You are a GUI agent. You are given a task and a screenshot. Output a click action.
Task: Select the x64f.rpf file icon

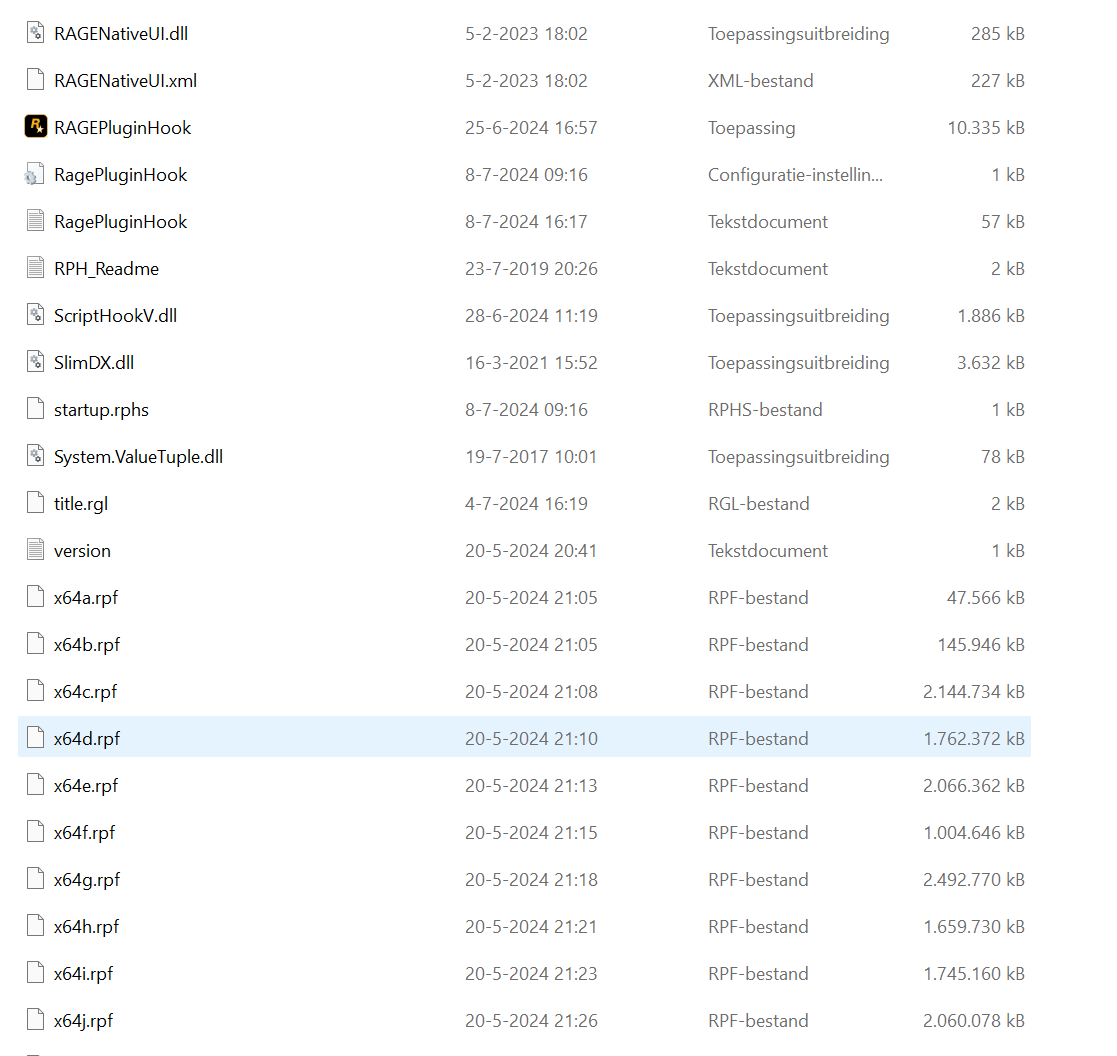pyautogui.click(x=36, y=832)
